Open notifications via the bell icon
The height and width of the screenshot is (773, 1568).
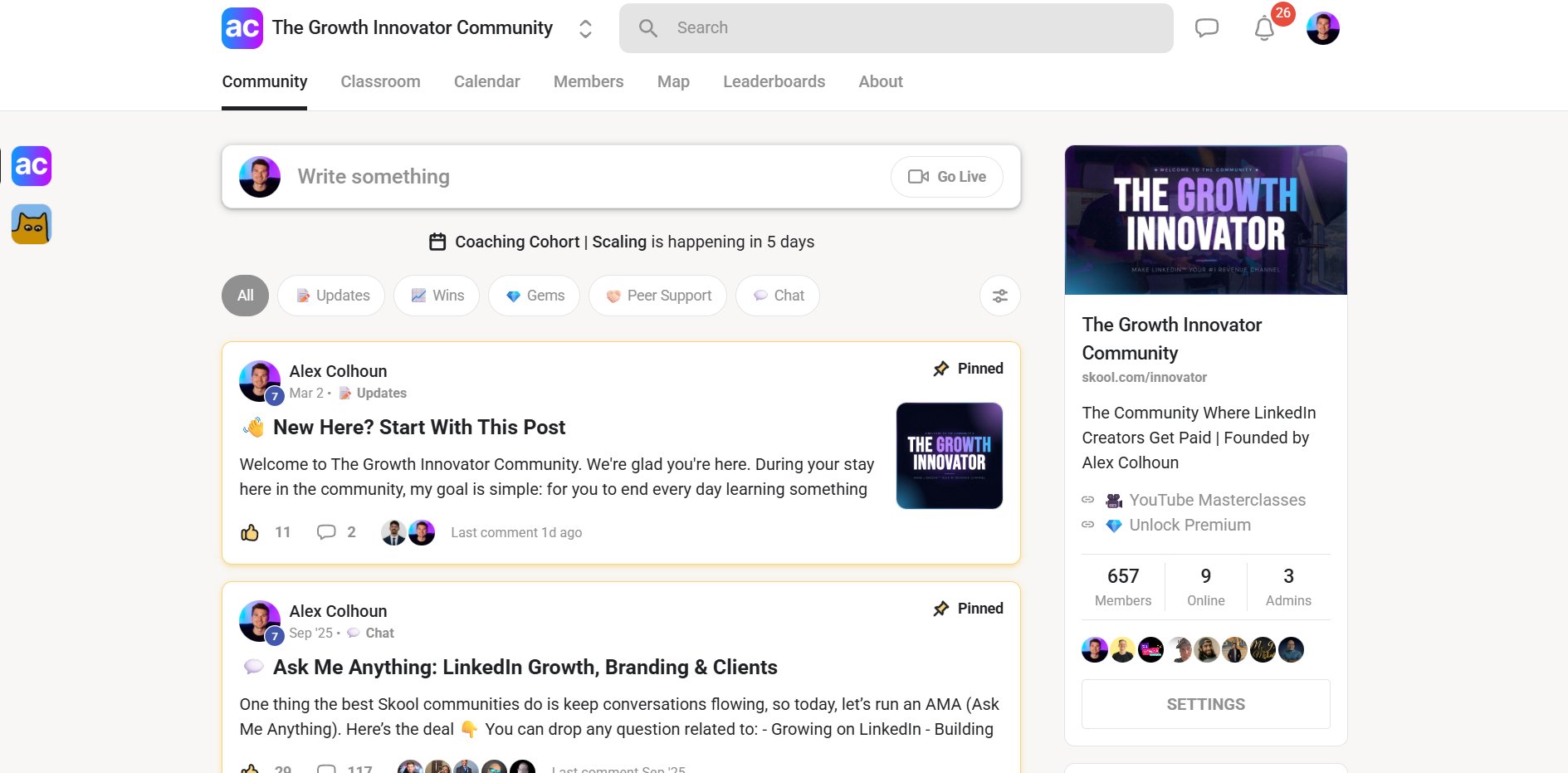click(x=1263, y=27)
